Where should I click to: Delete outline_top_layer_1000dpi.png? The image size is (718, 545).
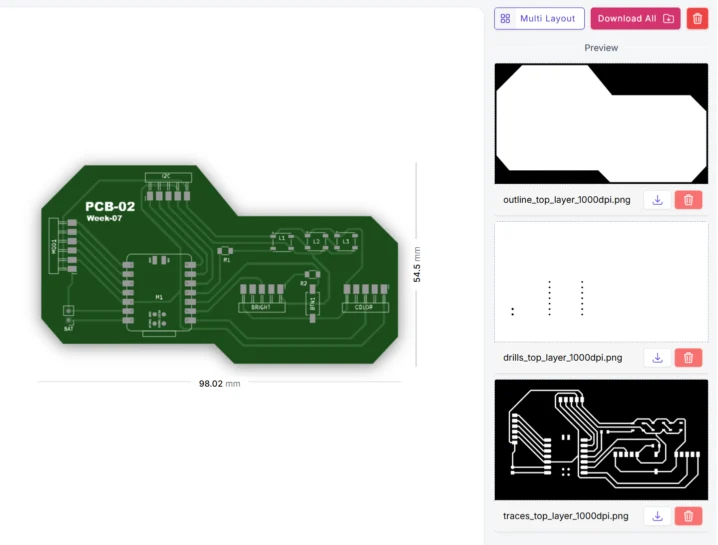[x=688, y=200]
